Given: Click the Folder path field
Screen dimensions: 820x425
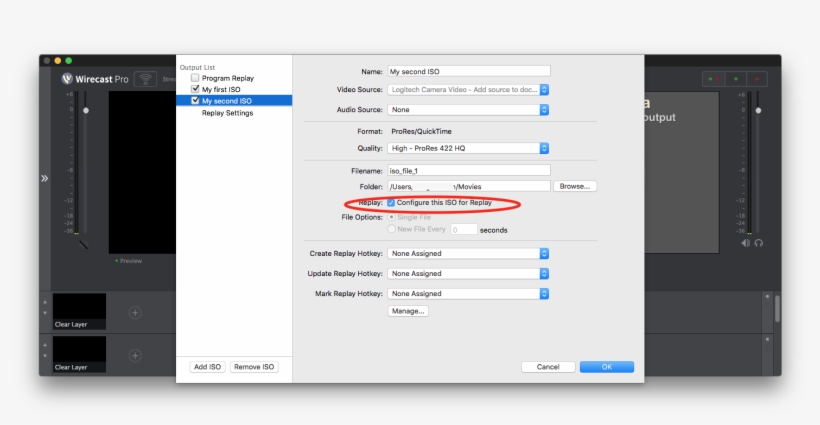Looking at the screenshot, I should (469, 186).
